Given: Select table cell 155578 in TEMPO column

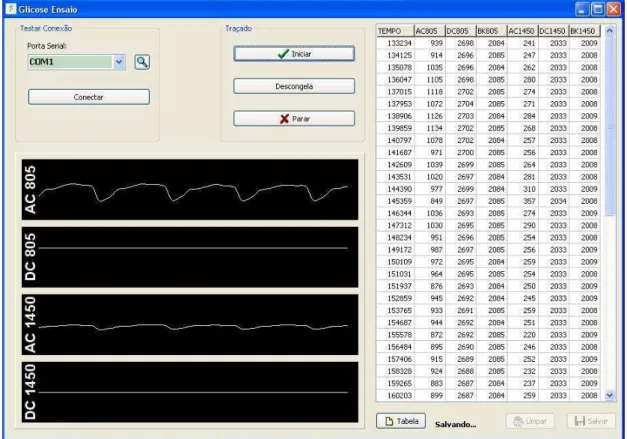Looking at the screenshot, I should [395, 335].
